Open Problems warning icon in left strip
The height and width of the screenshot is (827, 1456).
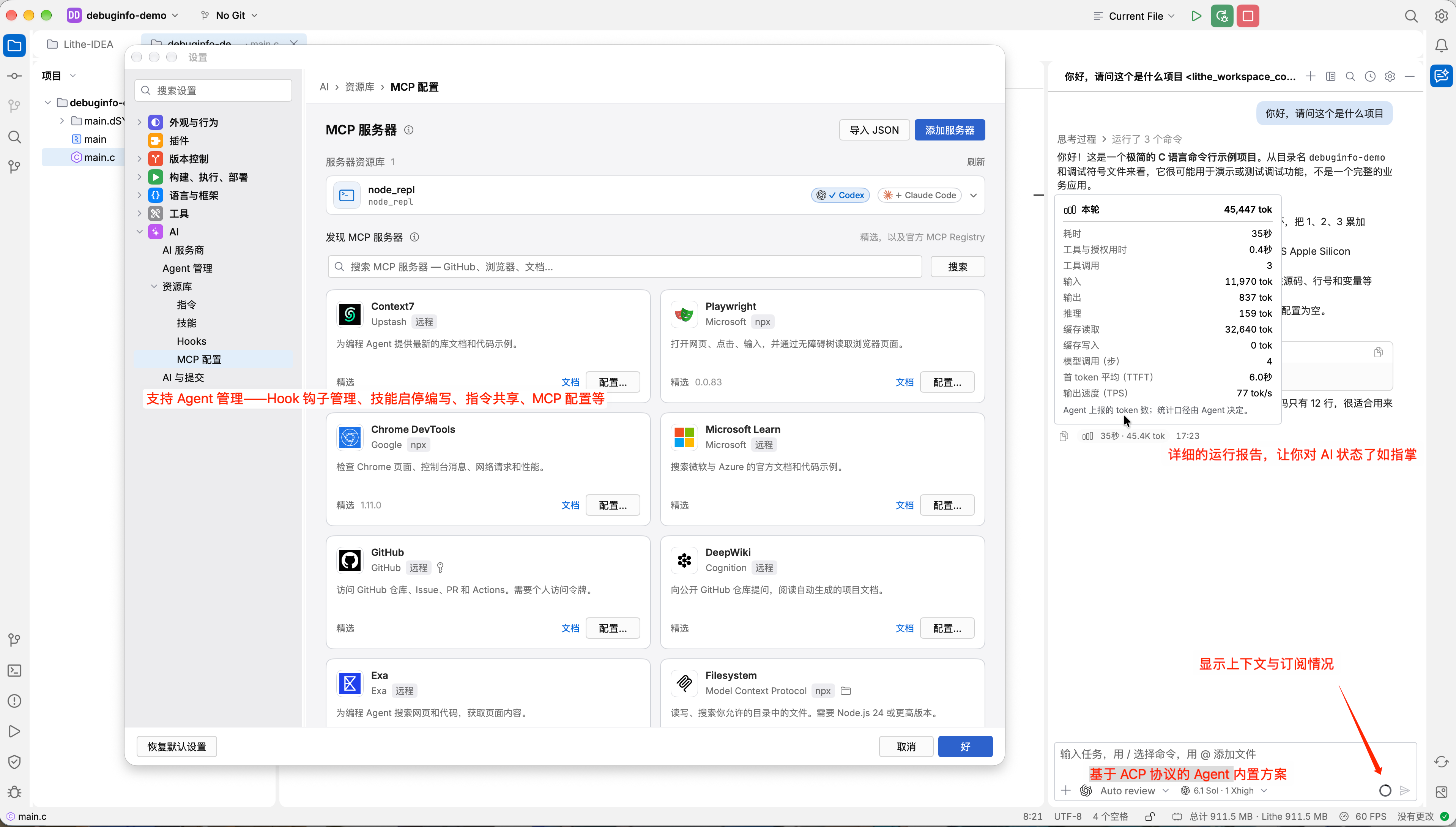[x=15, y=701]
